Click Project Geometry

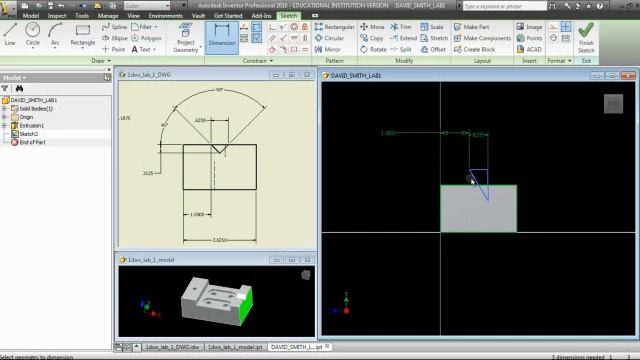click(186, 38)
